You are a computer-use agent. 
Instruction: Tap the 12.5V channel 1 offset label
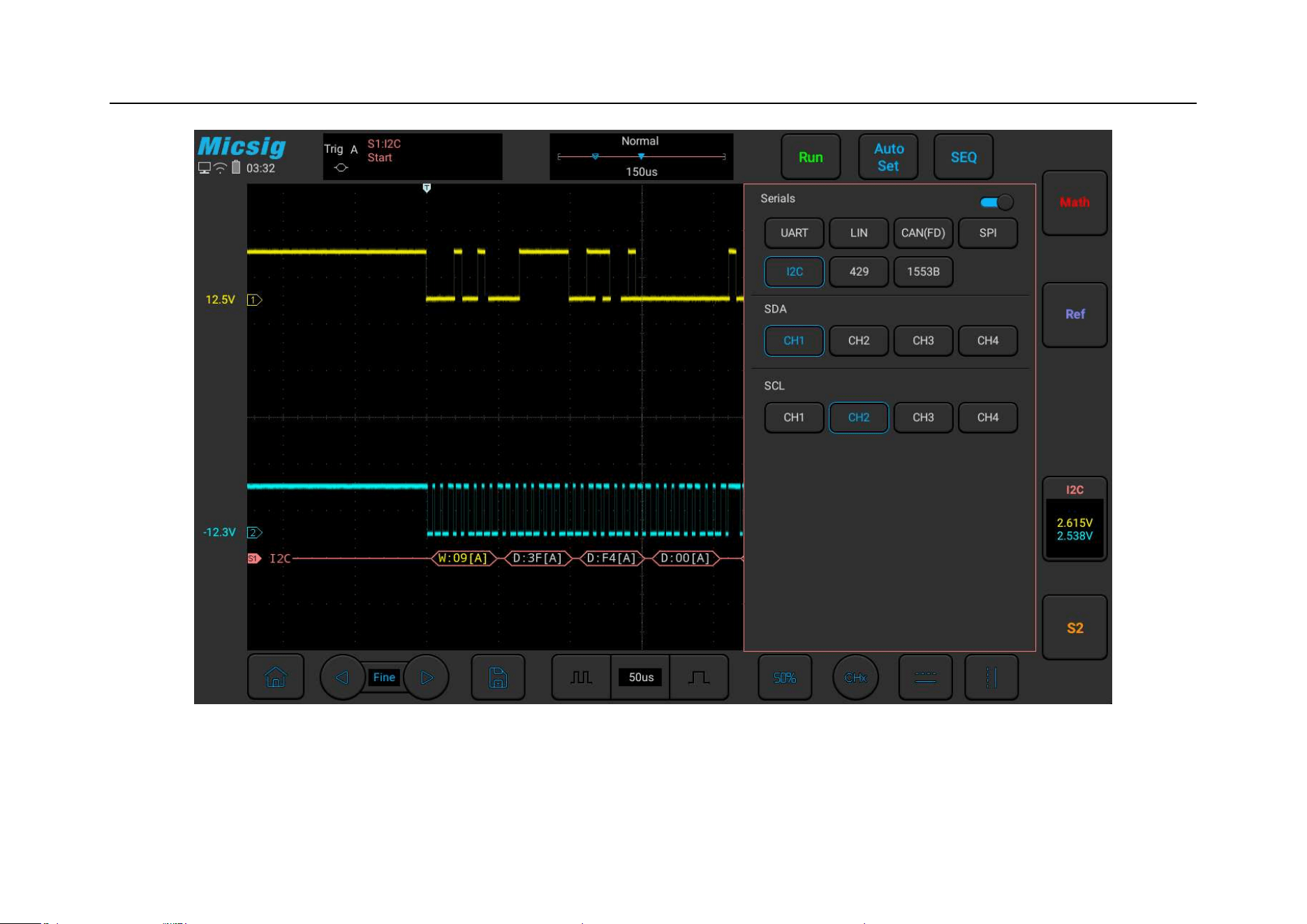(220, 300)
